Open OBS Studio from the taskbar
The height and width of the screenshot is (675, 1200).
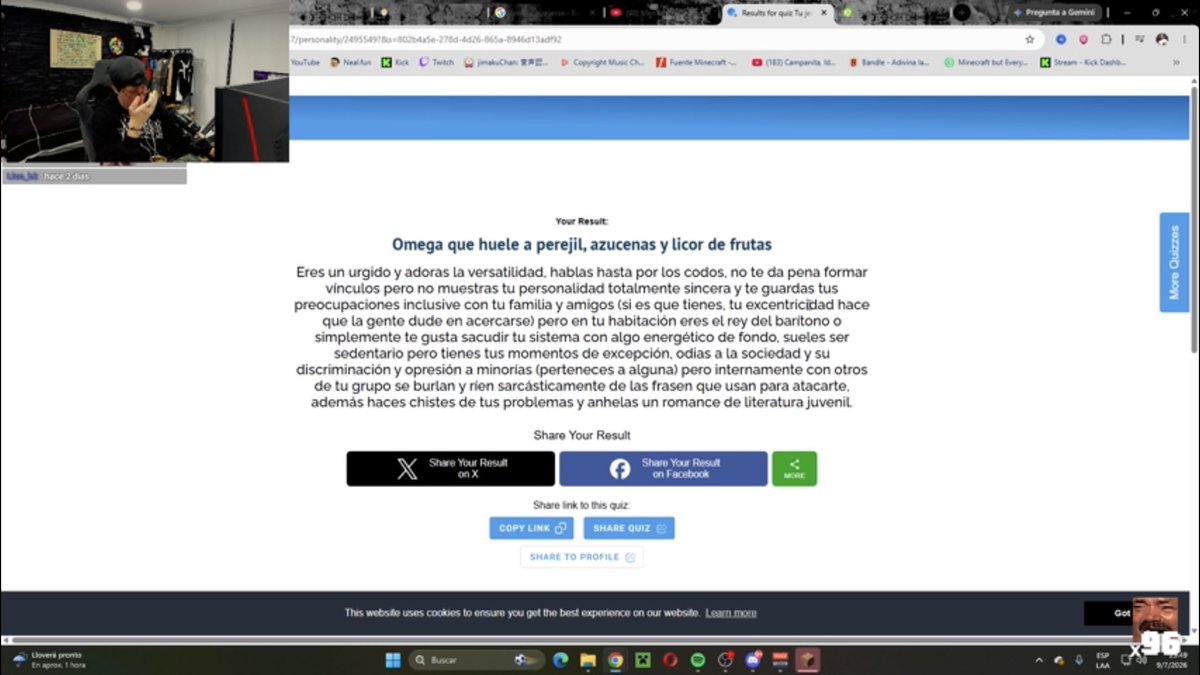(x=725, y=660)
